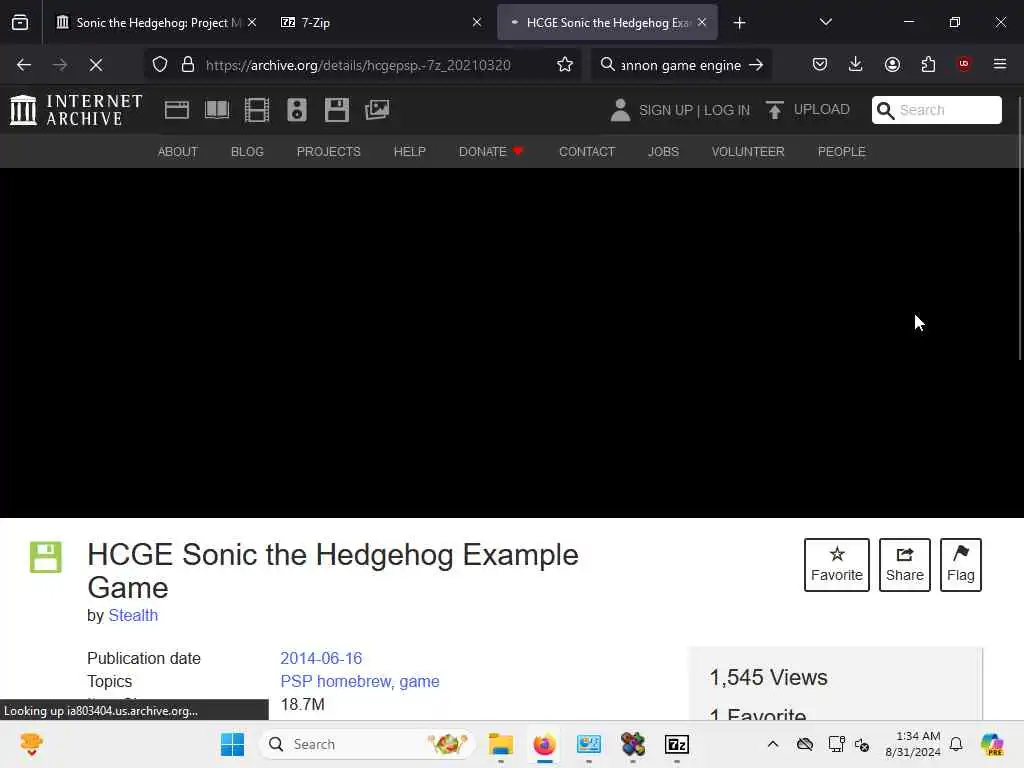Viewport: 1024px width, 768px height.
Task: Show hidden system tray icons
Action: click(x=773, y=744)
